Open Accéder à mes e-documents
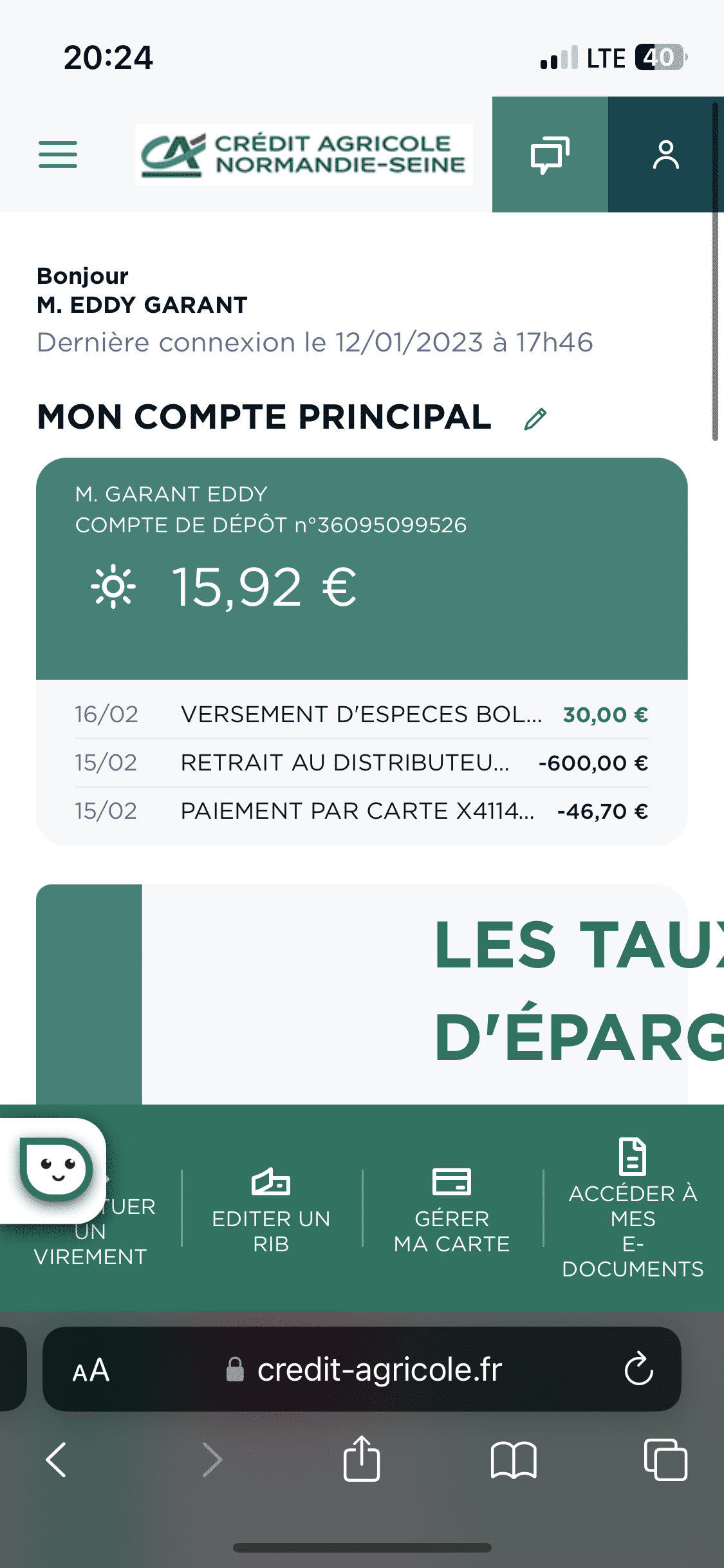The width and height of the screenshot is (724, 1568). 633,1209
